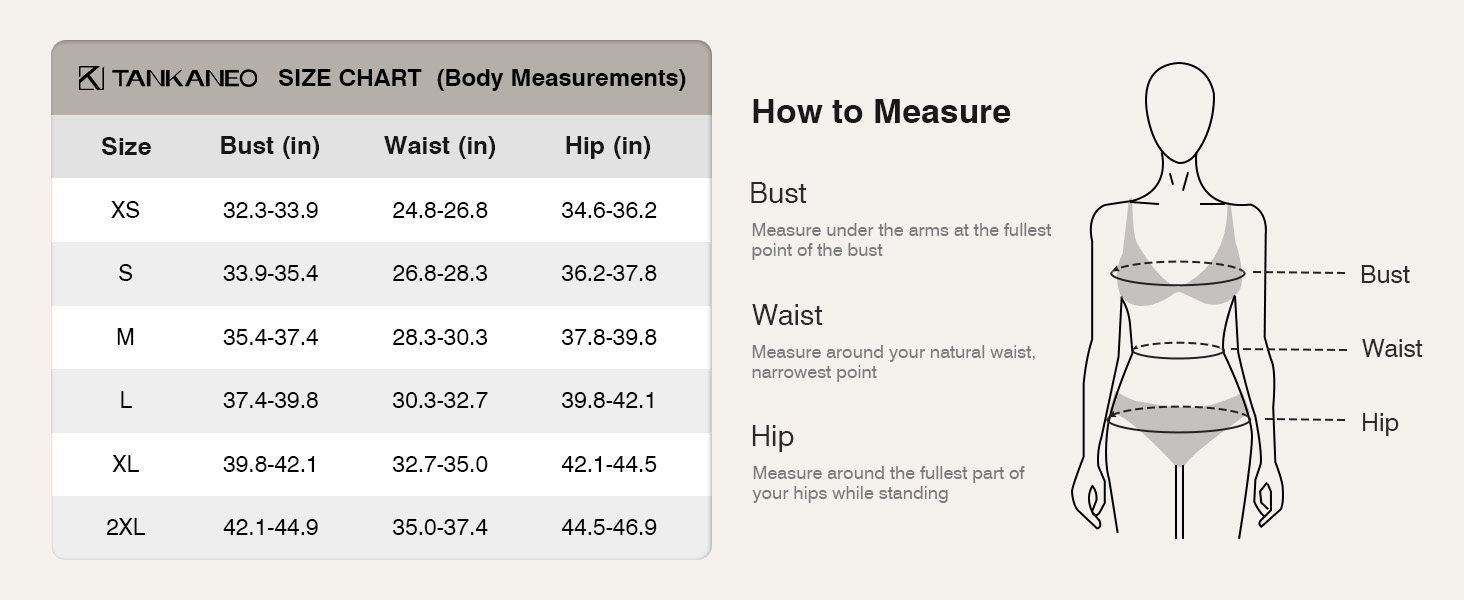Click the Bust label beside the figure

[1385, 275]
